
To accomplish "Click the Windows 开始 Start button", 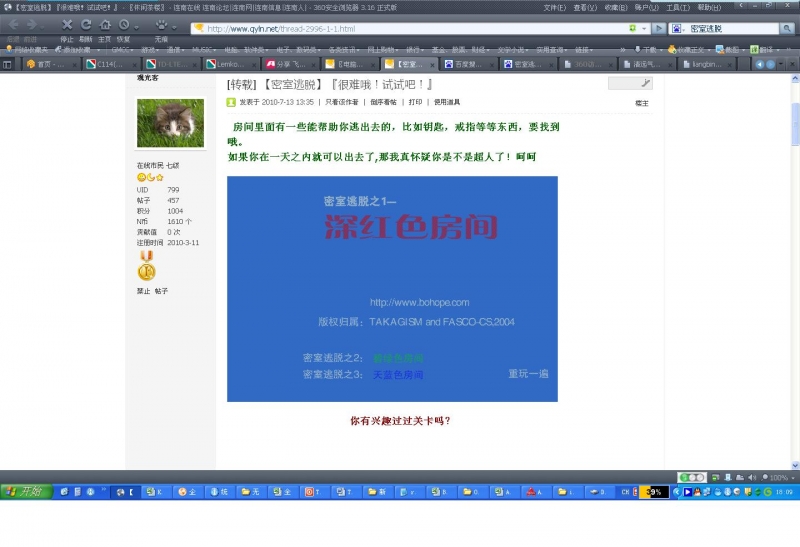I will coord(27,492).
